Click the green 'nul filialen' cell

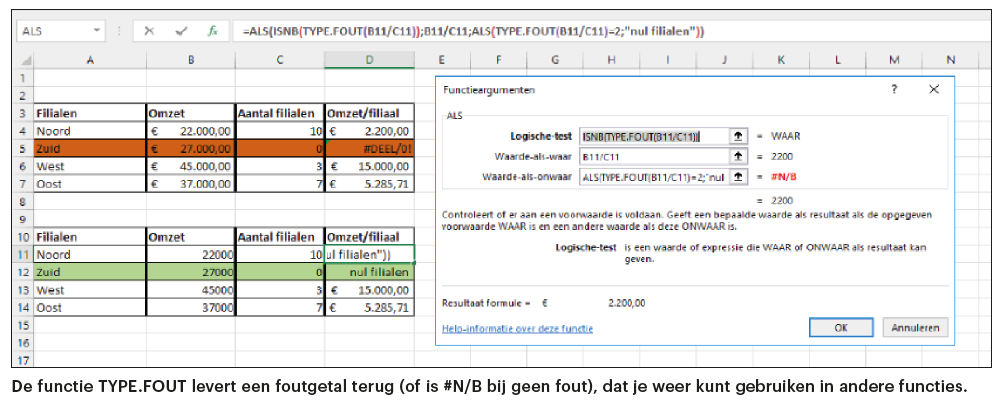(x=368, y=272)
